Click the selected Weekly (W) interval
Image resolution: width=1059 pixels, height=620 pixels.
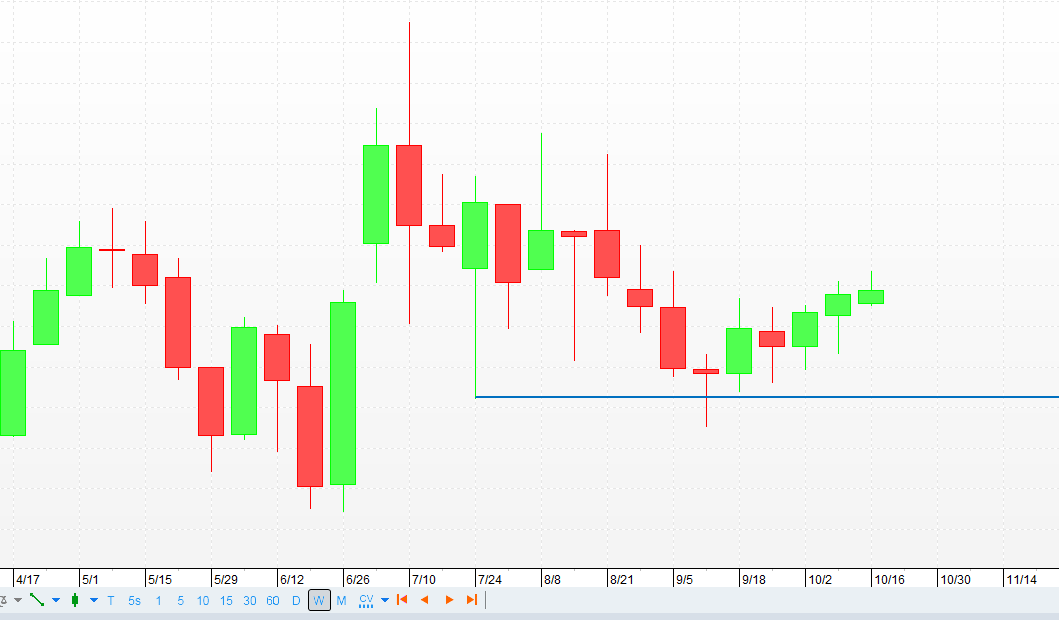(319, 600)
